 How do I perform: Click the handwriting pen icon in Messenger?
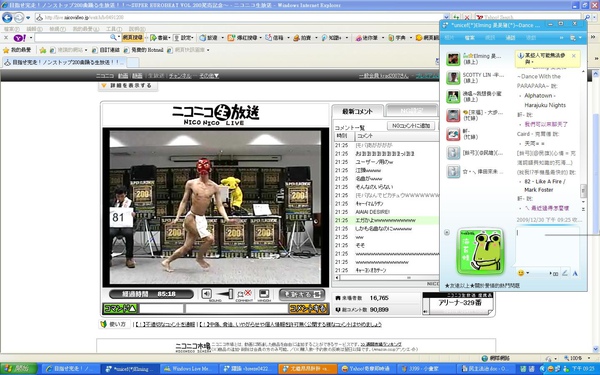coord(565,273)
